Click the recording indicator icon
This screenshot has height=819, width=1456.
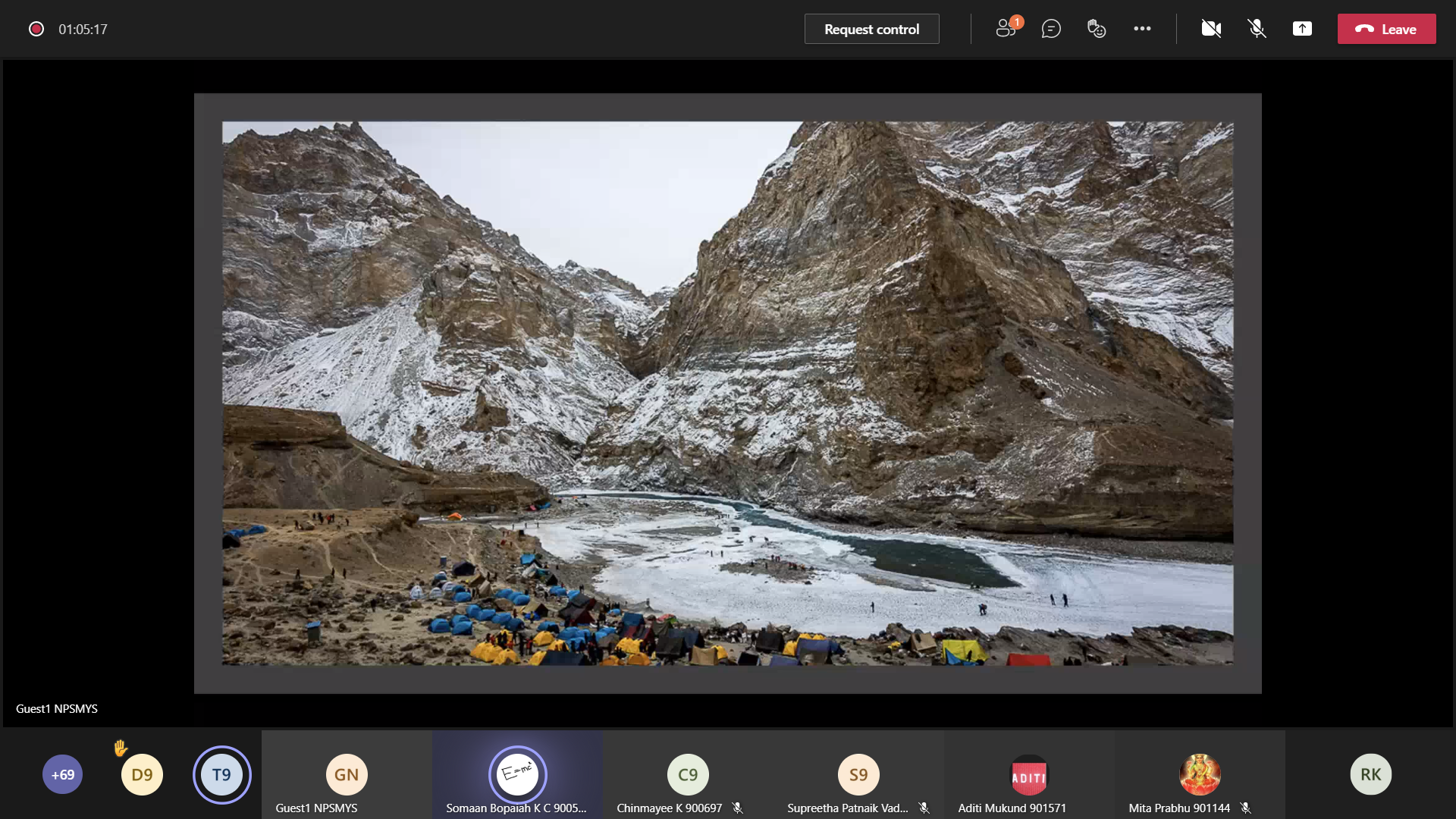[x=36, y=29]
